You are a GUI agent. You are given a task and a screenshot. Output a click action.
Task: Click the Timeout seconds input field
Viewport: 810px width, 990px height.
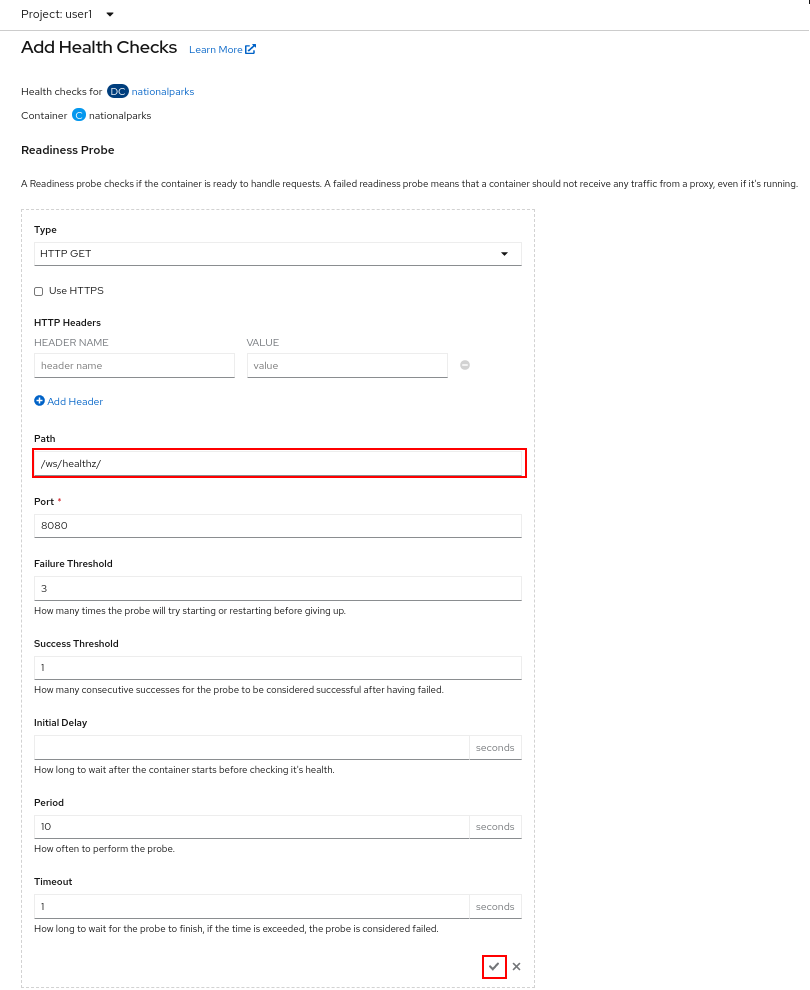pyautogui.click(x=251, y=907)
